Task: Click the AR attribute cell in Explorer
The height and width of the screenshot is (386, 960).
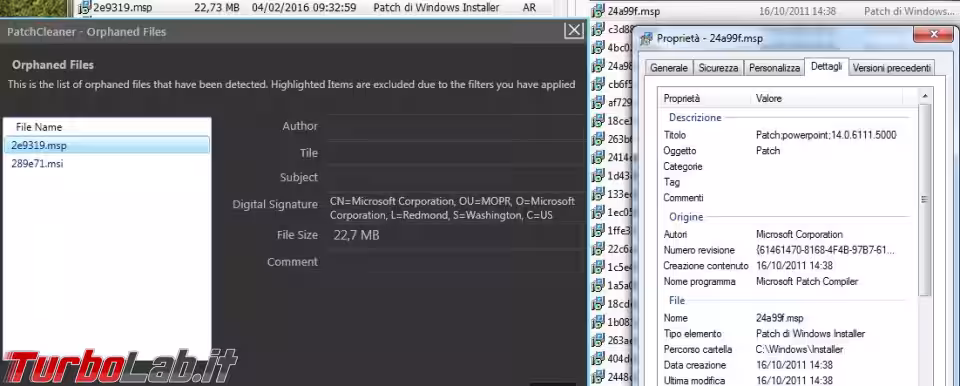Action: pyautogui.click(x=529, y=8)
